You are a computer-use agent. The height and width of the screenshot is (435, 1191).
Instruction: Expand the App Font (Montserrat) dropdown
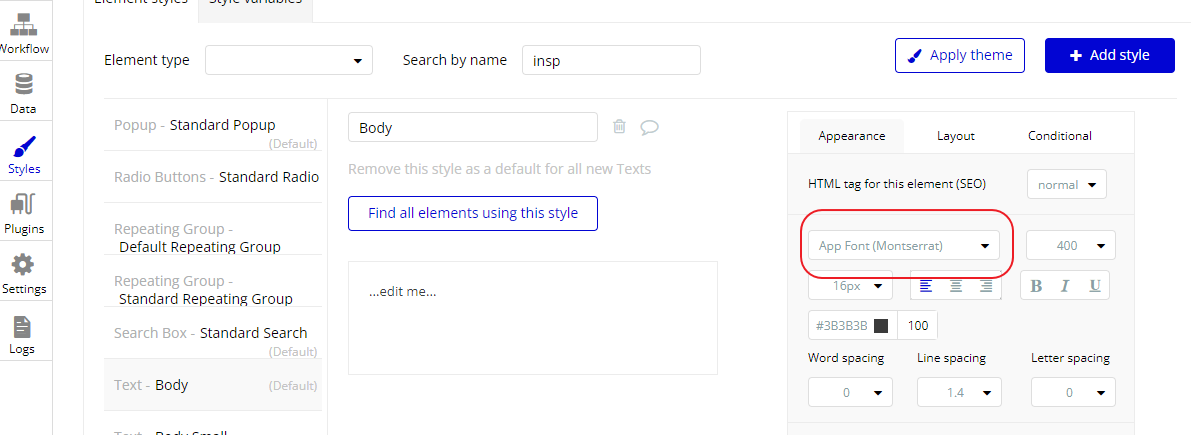903,246
